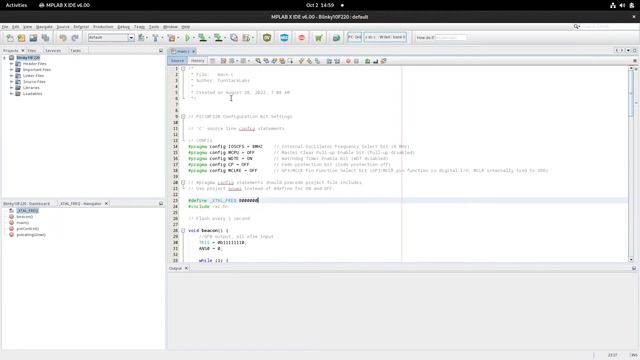Open Activities overview in top bar

click(16, 5)
